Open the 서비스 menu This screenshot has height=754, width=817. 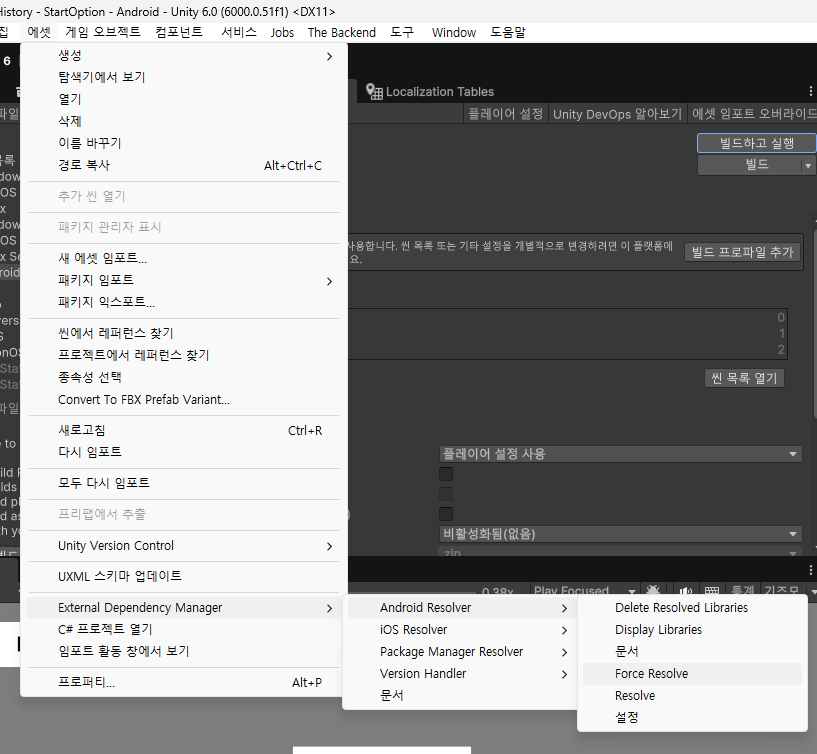pyautogui.click(x=239, y=32)
